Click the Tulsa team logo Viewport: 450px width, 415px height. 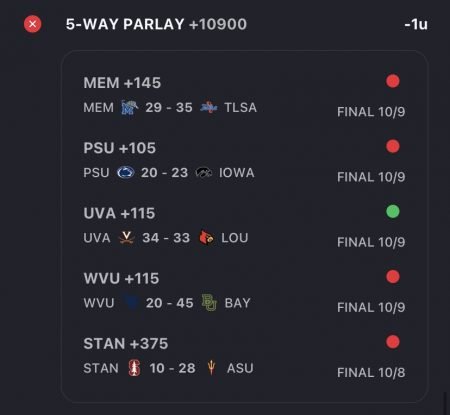(x=209, y=107)
